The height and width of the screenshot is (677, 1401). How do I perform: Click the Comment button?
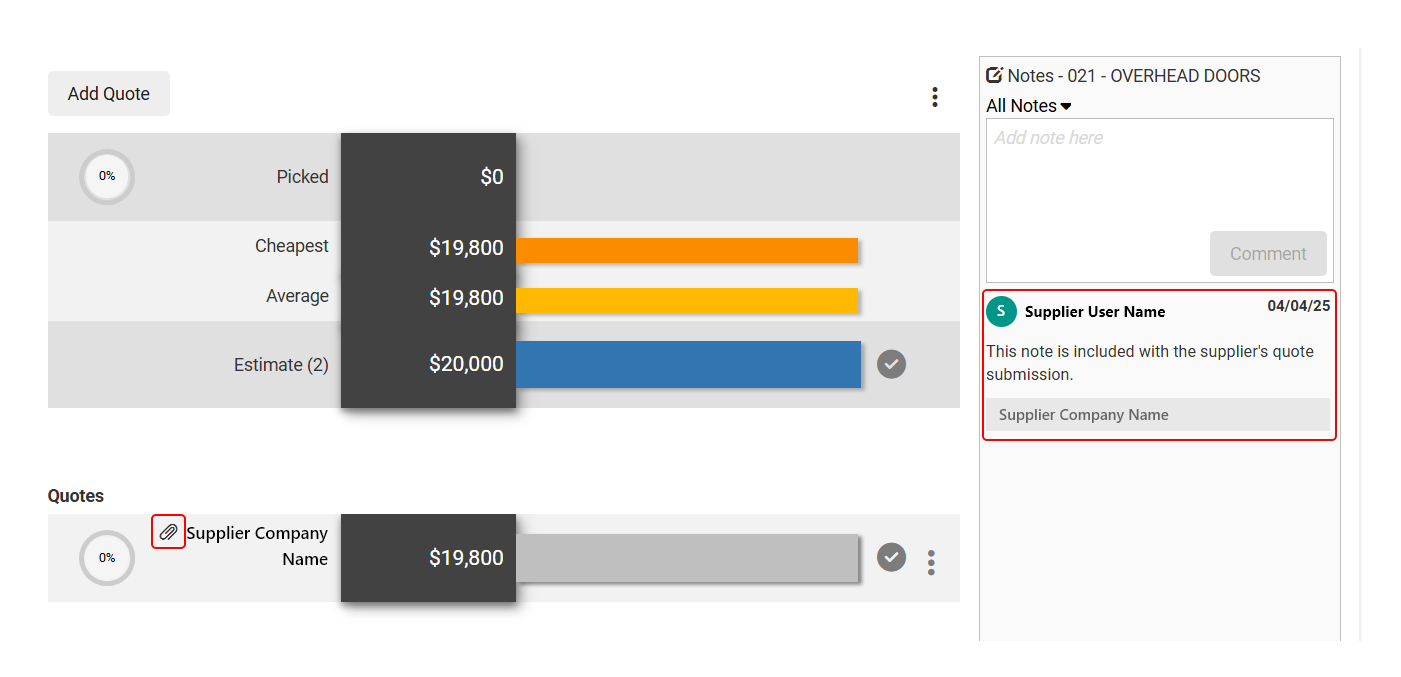(1268, 254)
